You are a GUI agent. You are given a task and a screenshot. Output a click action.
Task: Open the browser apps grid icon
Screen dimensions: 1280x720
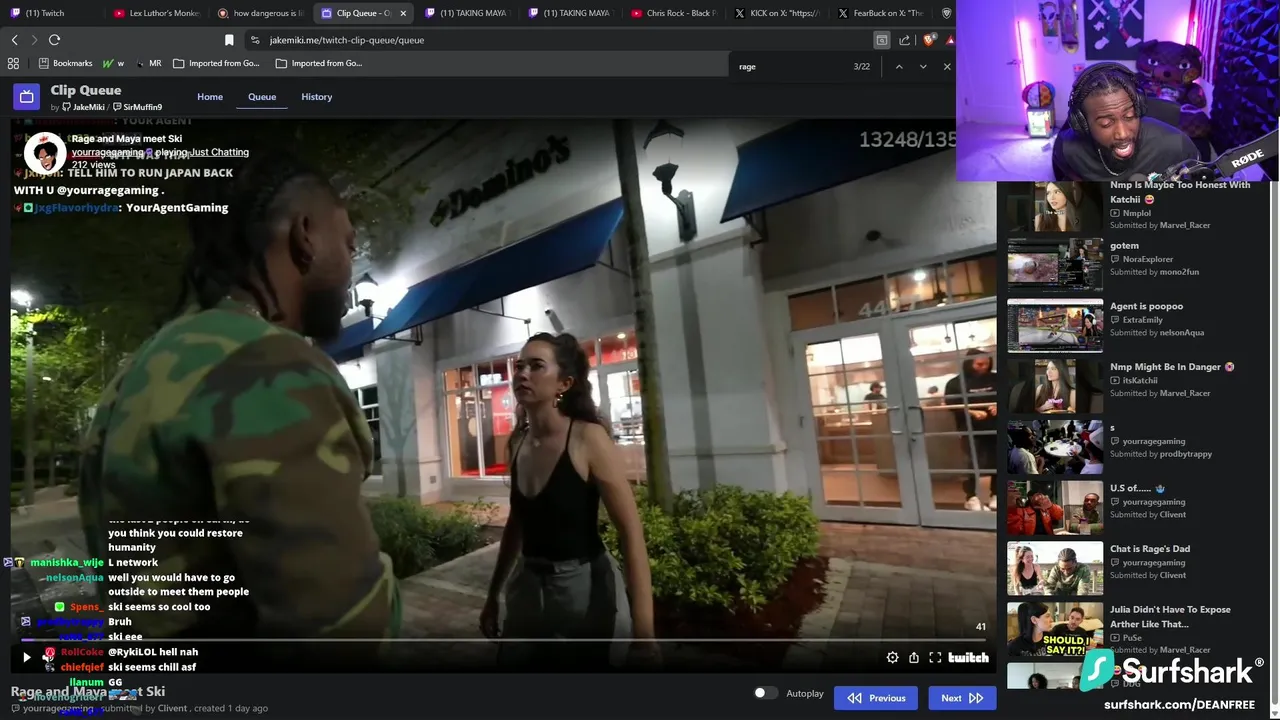(x=13, y=63)
